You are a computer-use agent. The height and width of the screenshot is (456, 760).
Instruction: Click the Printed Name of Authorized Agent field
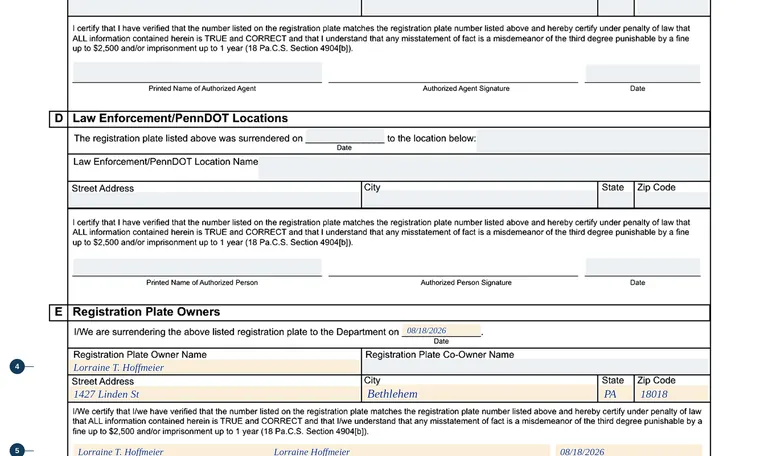(x=197, y=72)
